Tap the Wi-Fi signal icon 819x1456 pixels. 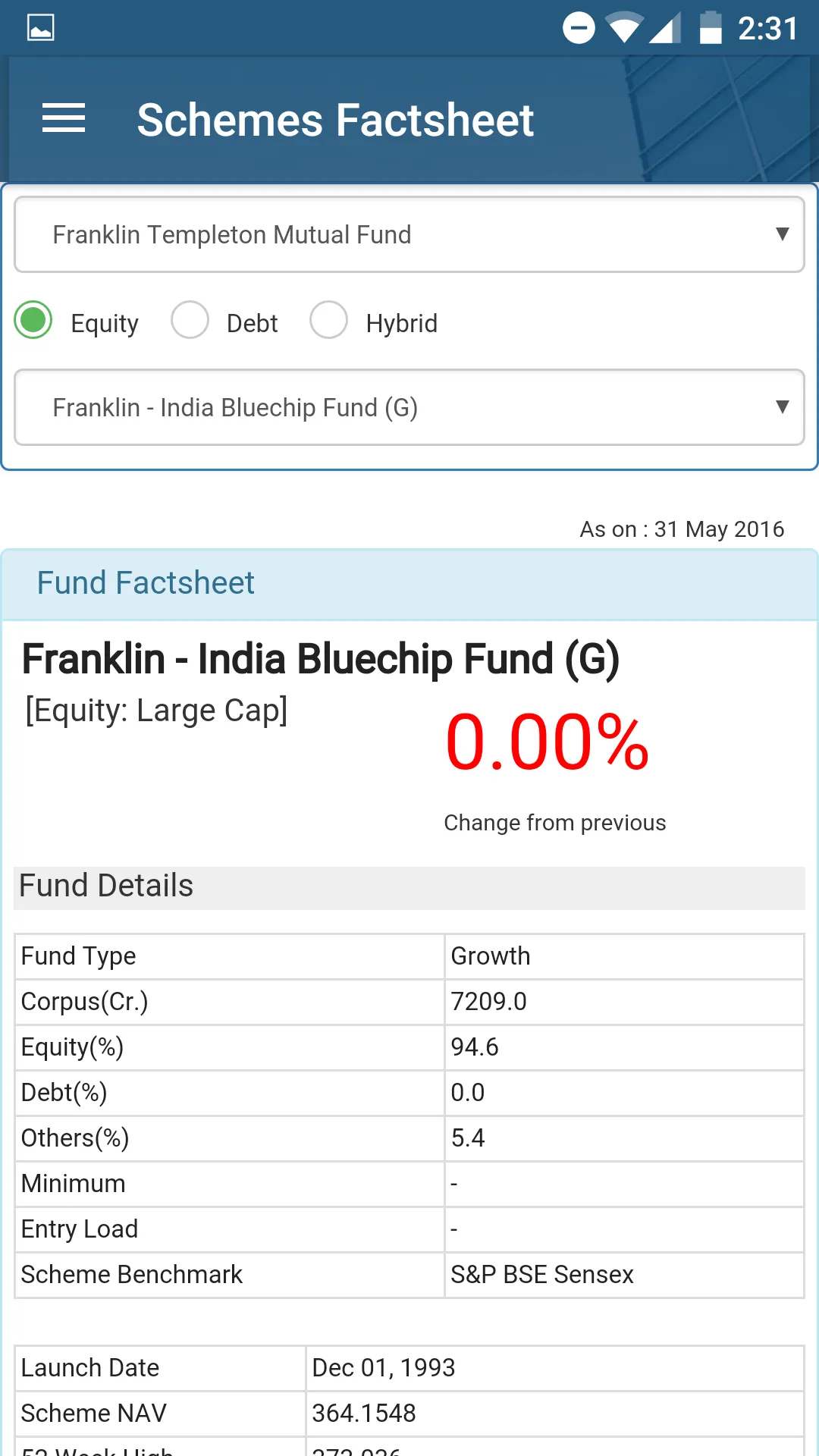[x=625, y=29]
